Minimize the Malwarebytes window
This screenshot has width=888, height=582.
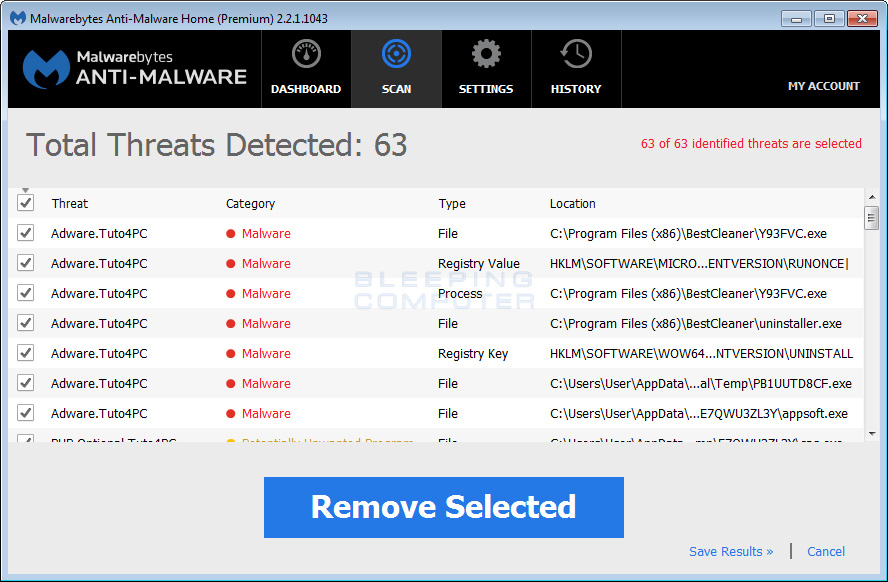pyautogui.click(x=796, y=18)
